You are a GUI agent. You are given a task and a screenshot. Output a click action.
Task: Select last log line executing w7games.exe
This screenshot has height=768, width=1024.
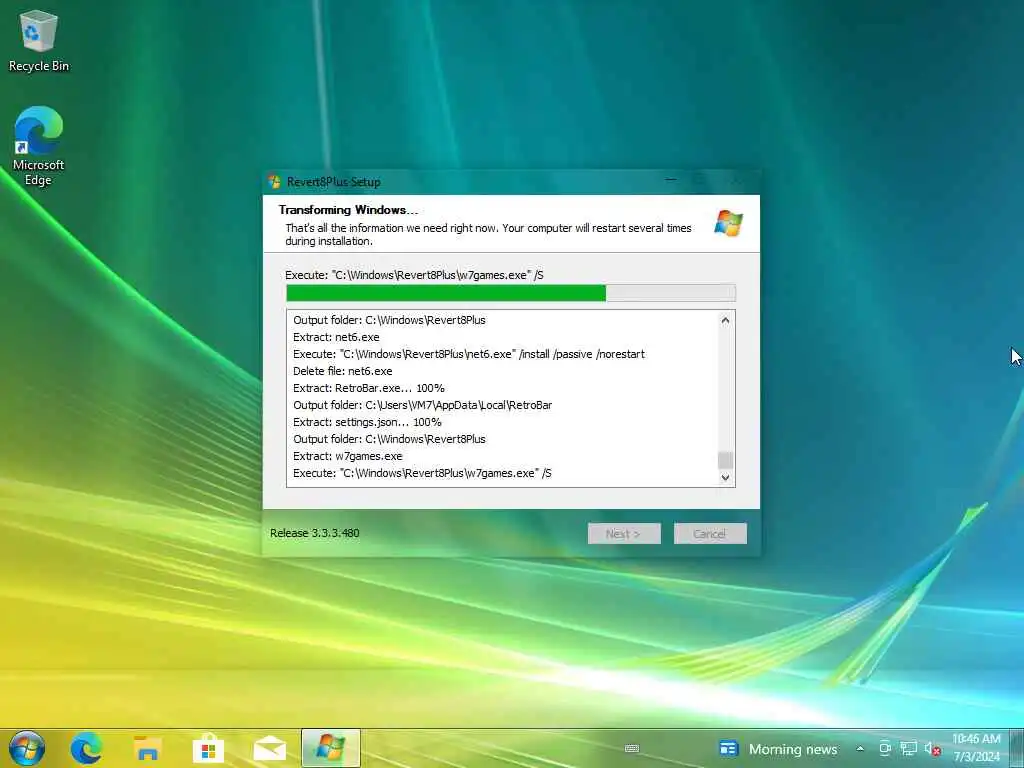coord(422,473)
